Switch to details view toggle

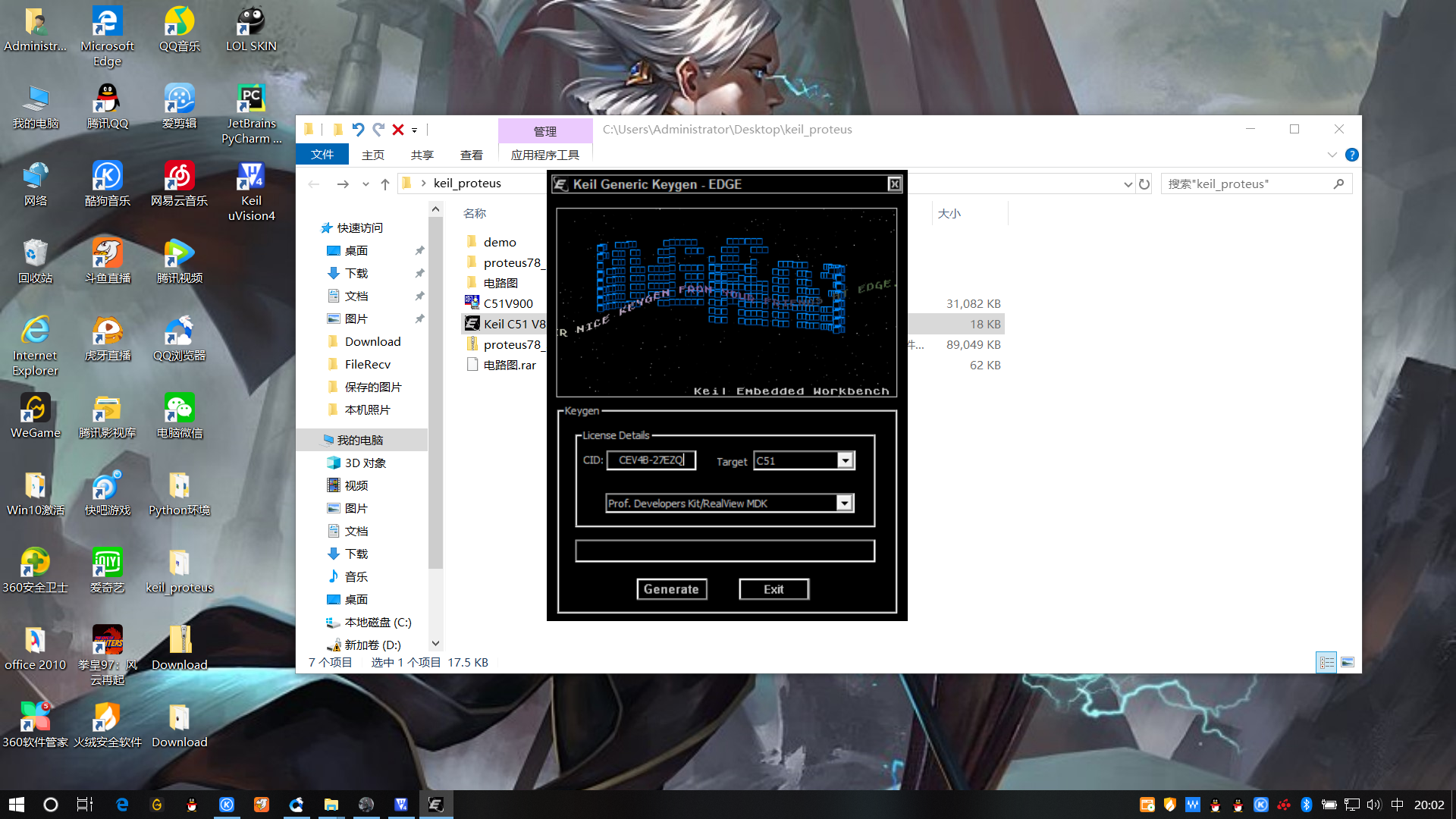pyautogui.click(x=1326, y=662)
